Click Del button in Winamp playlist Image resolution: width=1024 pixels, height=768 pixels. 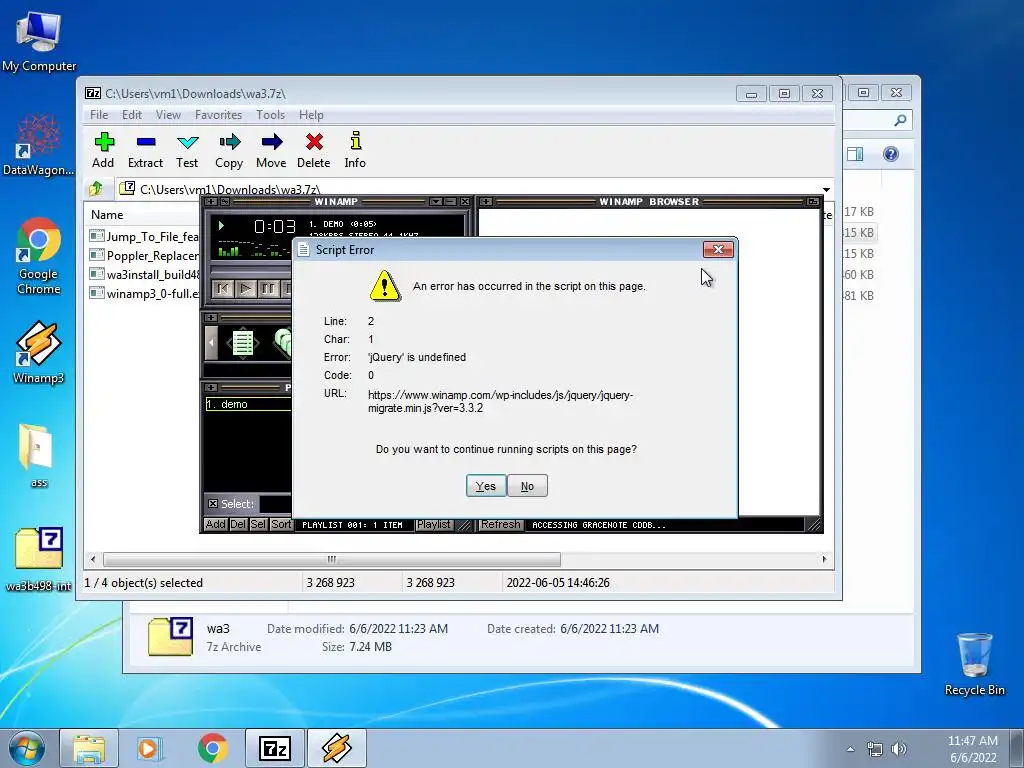pos(238,524)
